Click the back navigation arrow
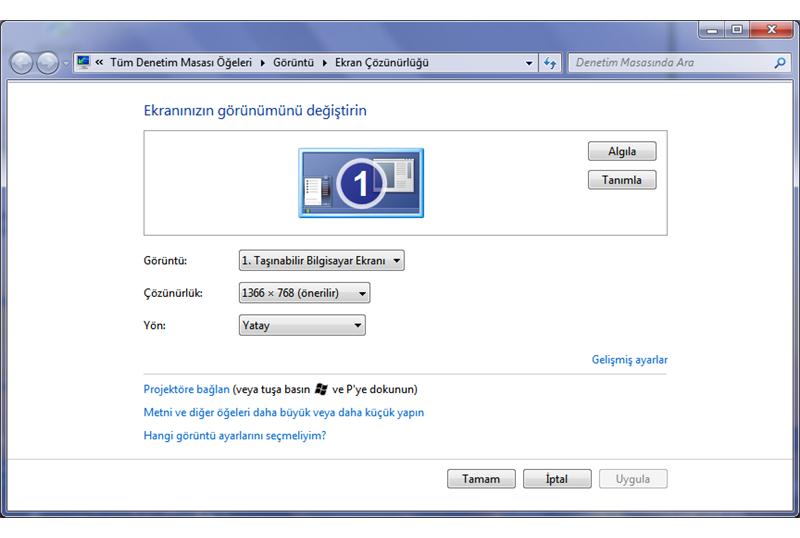The width and height of the screenshot is (800, 538). tap(22, 63)
